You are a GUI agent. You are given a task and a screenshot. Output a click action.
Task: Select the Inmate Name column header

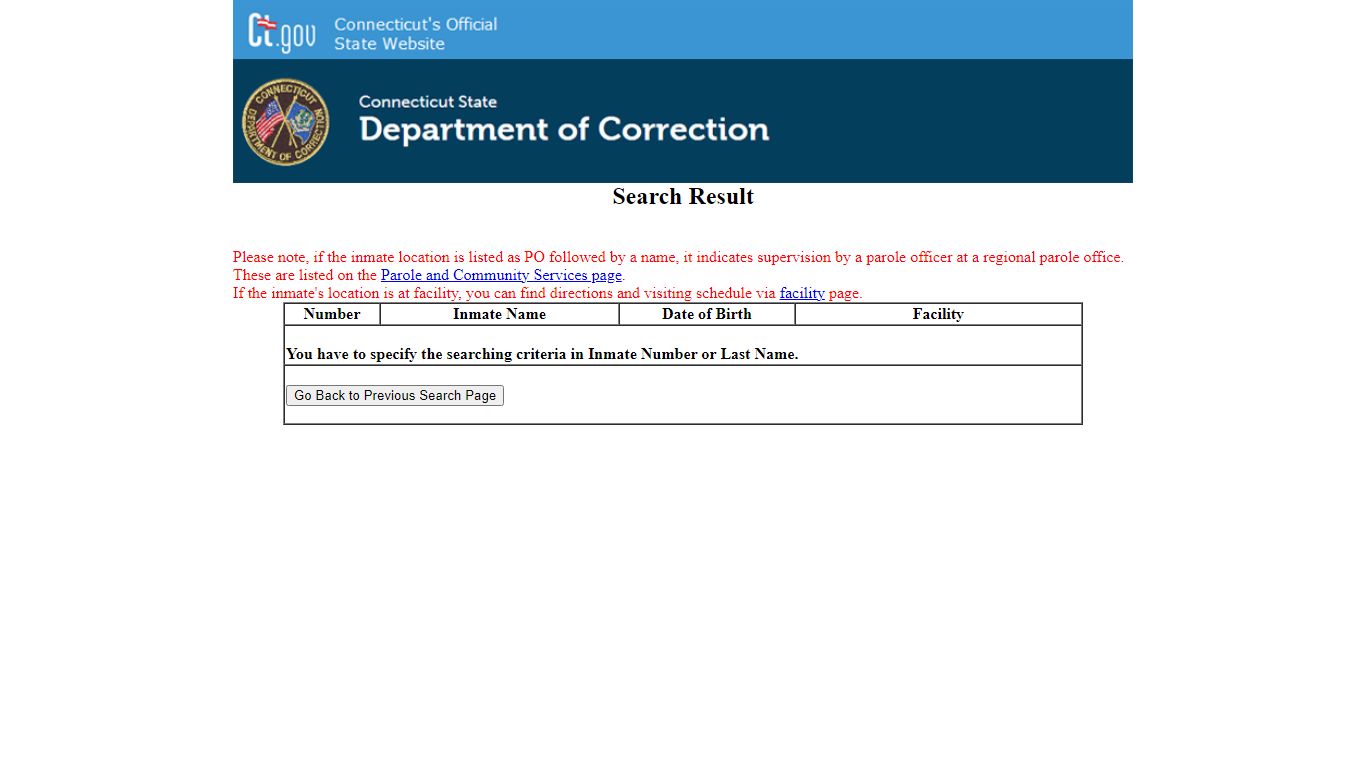tap(499, 314)
